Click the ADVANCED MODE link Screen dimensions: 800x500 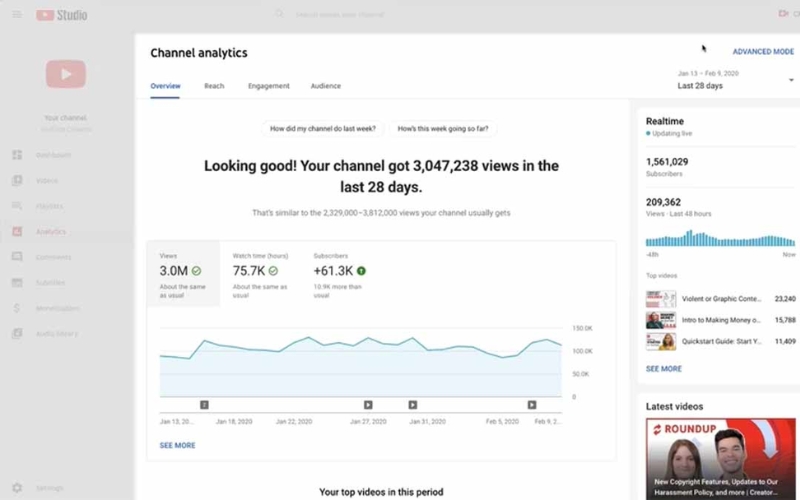(x=763, y=51)
